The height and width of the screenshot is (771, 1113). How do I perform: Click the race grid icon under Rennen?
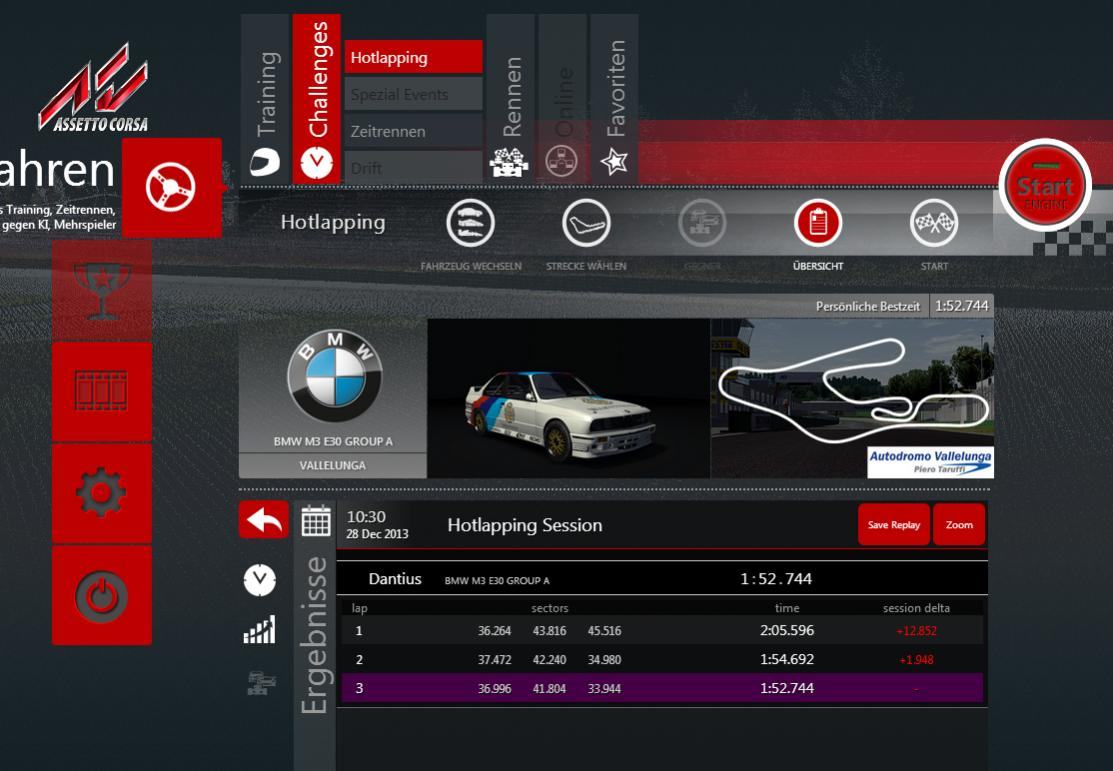point(509,163)
